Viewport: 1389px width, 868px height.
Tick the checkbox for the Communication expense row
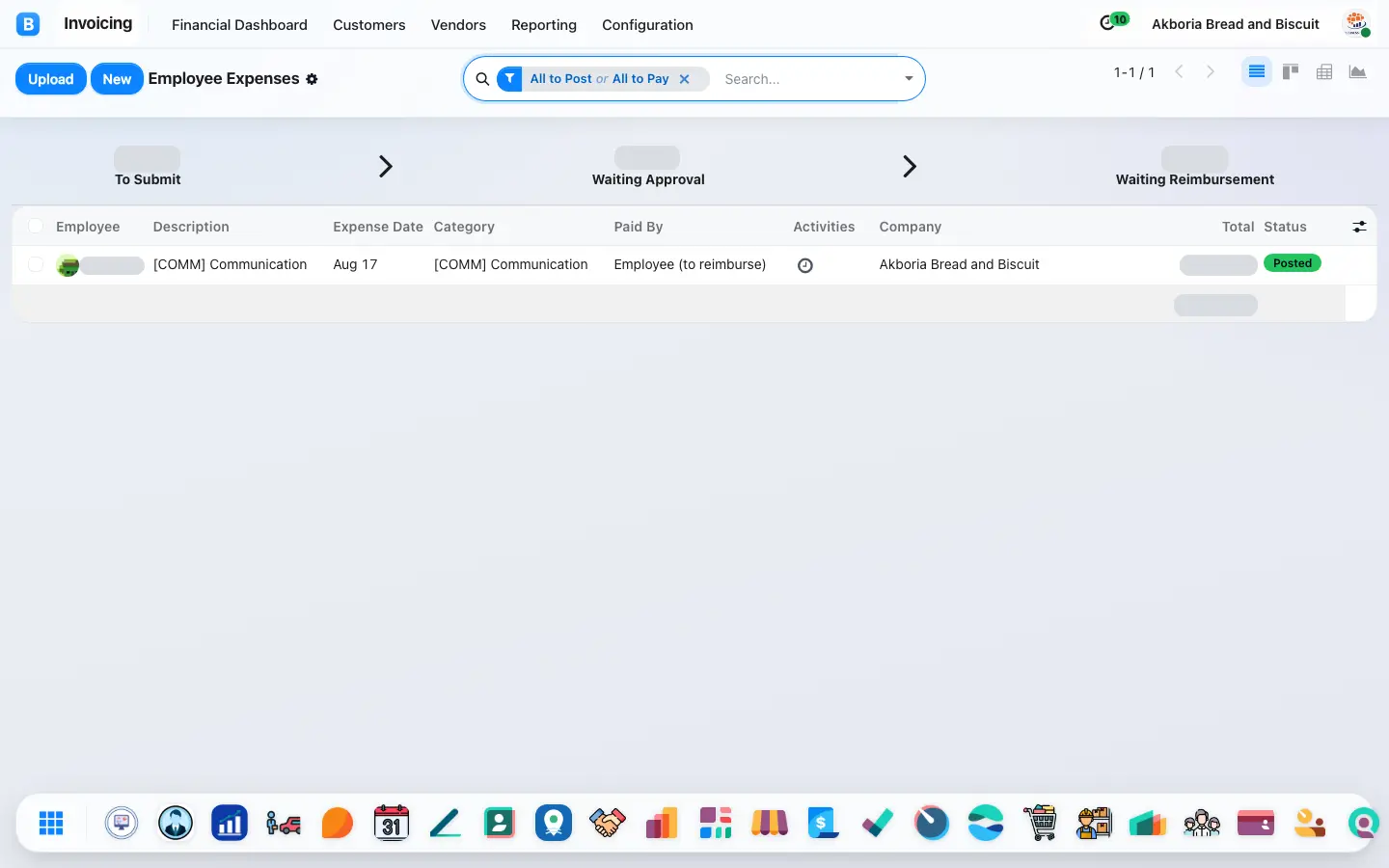pos(36,264)
